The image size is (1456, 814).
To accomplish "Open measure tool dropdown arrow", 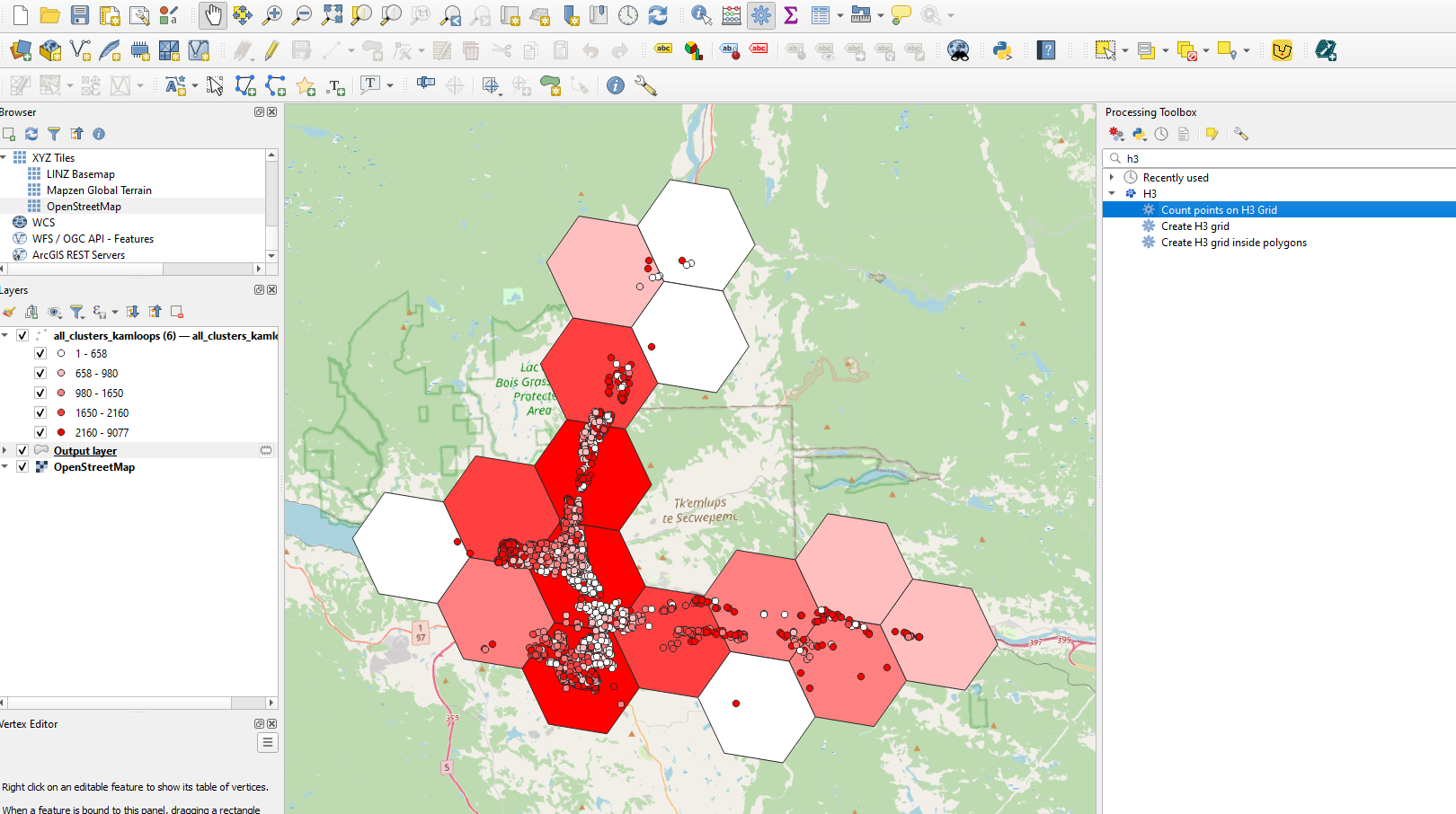I will coord(880,15).
